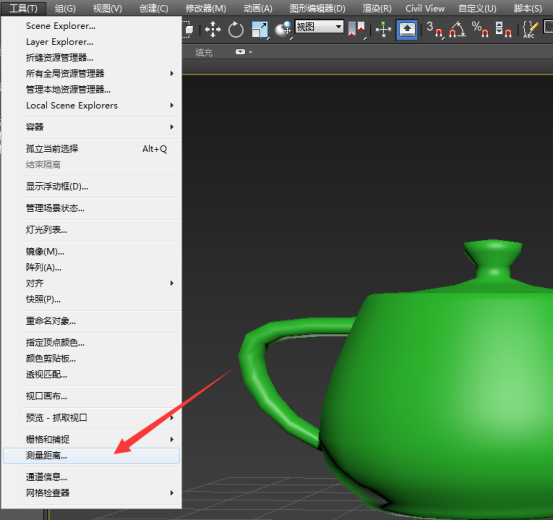
Task: Select the Uniform Scale tool
Action: pos(260,30)
